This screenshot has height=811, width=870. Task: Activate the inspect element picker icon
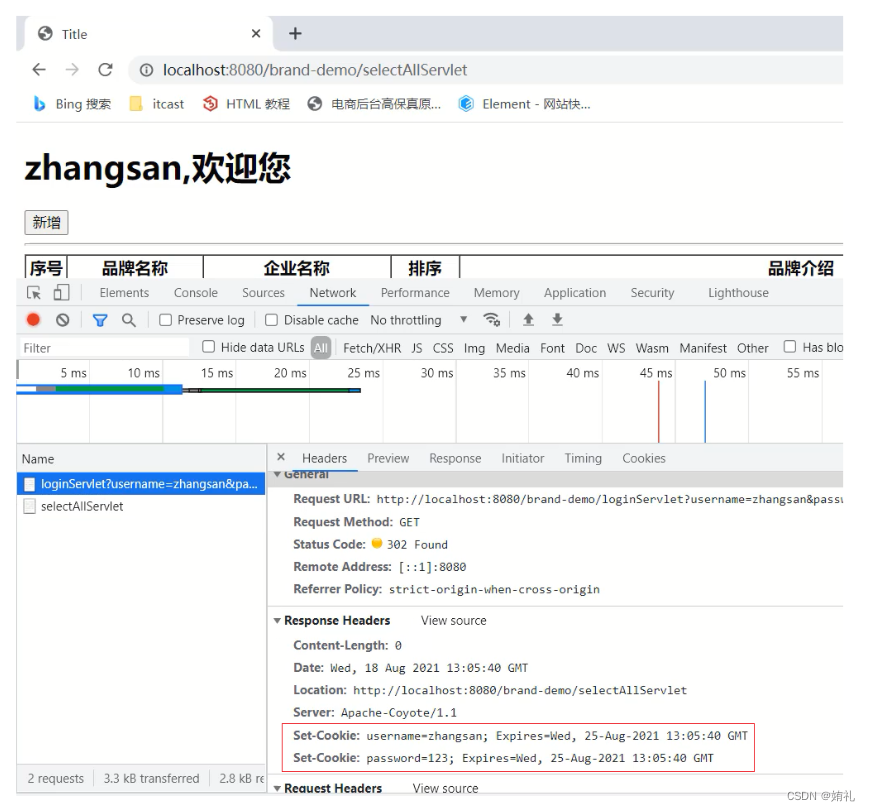coord(34,292)
